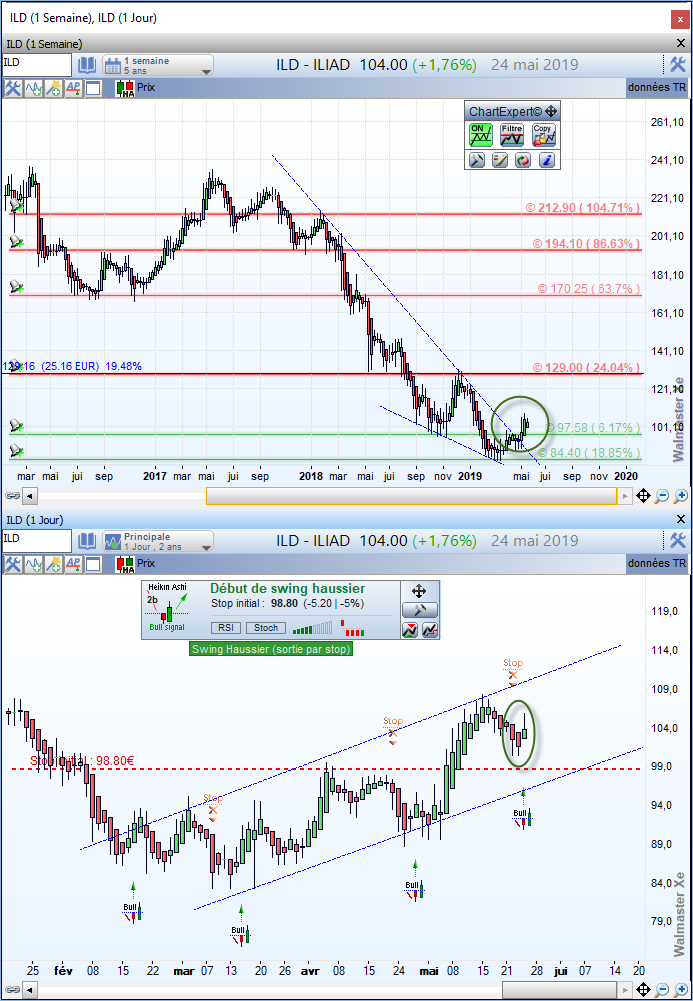Click ChartExpert Copy button
This screenshot has height=1001, width=693.
coord(543,135)
